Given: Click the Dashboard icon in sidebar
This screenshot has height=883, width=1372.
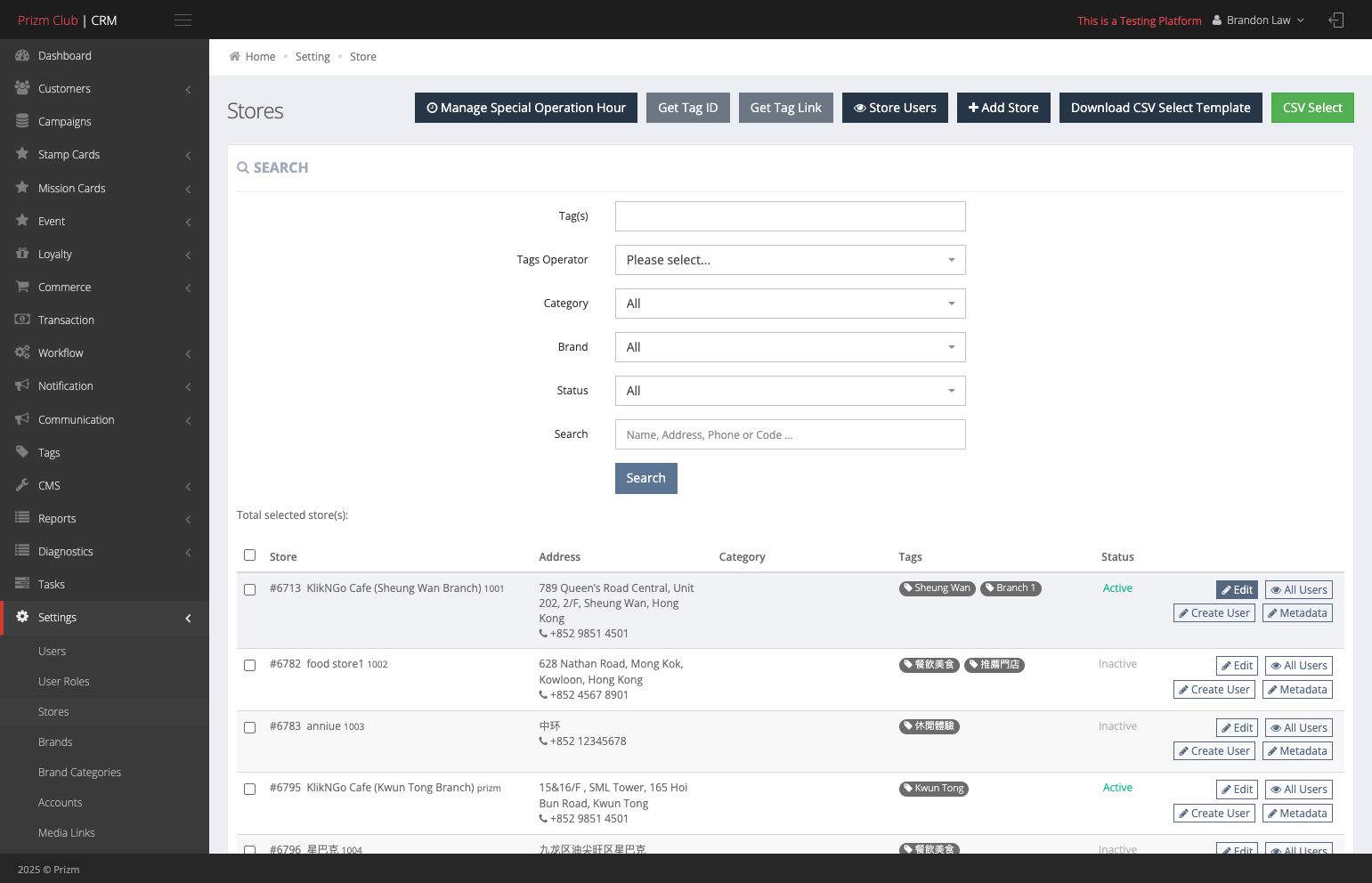Looking at the screenshot, I should [22, 55].
